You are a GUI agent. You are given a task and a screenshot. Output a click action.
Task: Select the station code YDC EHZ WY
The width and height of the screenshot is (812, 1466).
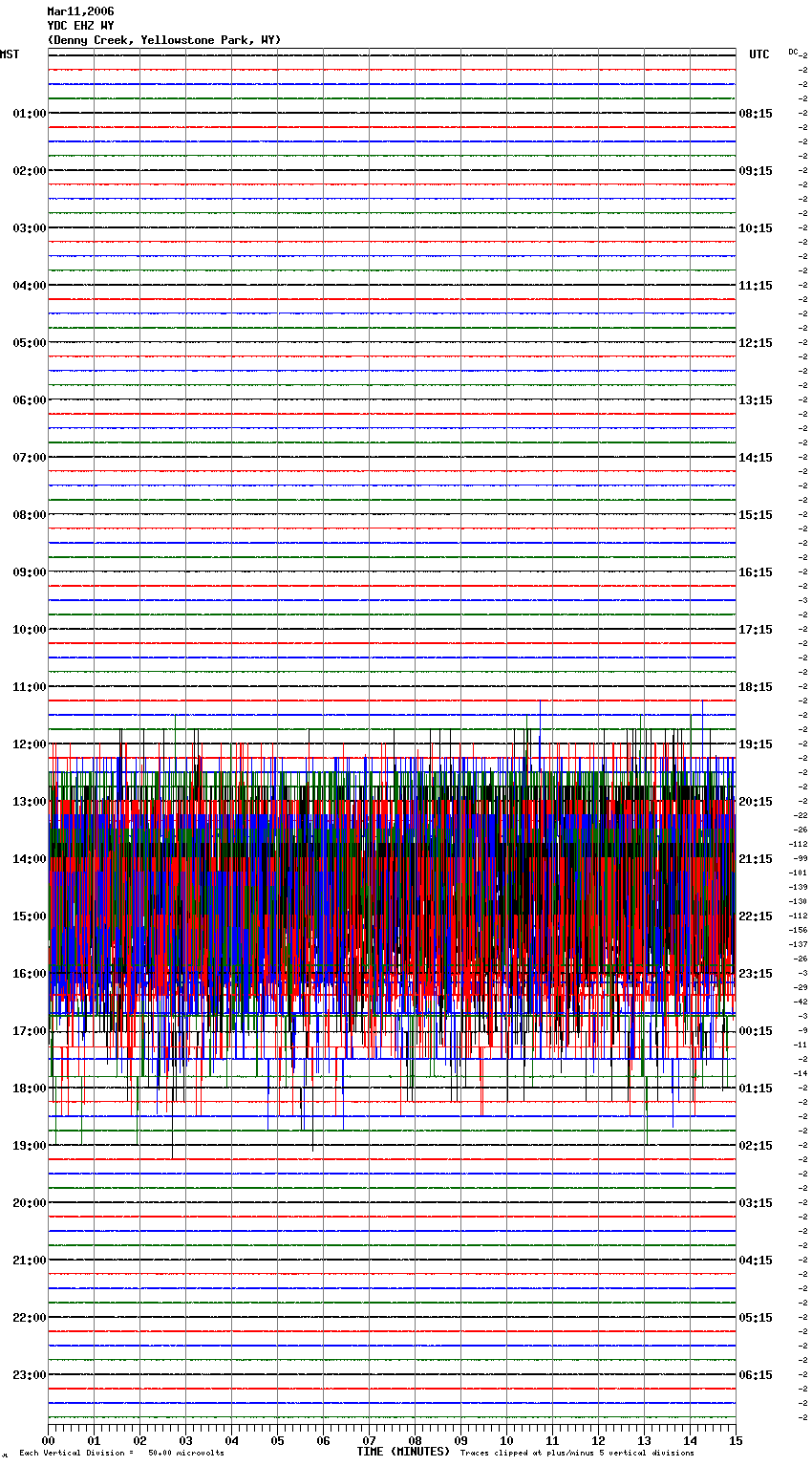coord(80,26)
